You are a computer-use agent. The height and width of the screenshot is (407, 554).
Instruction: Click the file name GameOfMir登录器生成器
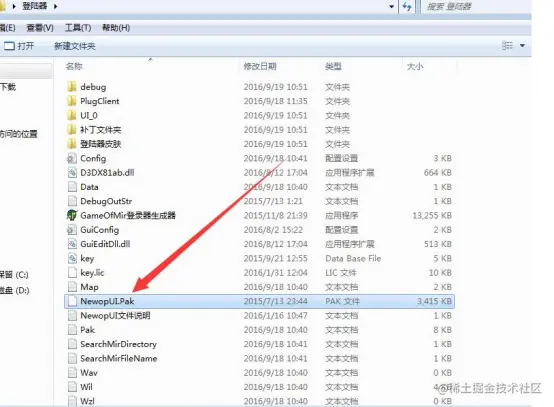click(128, 216)
